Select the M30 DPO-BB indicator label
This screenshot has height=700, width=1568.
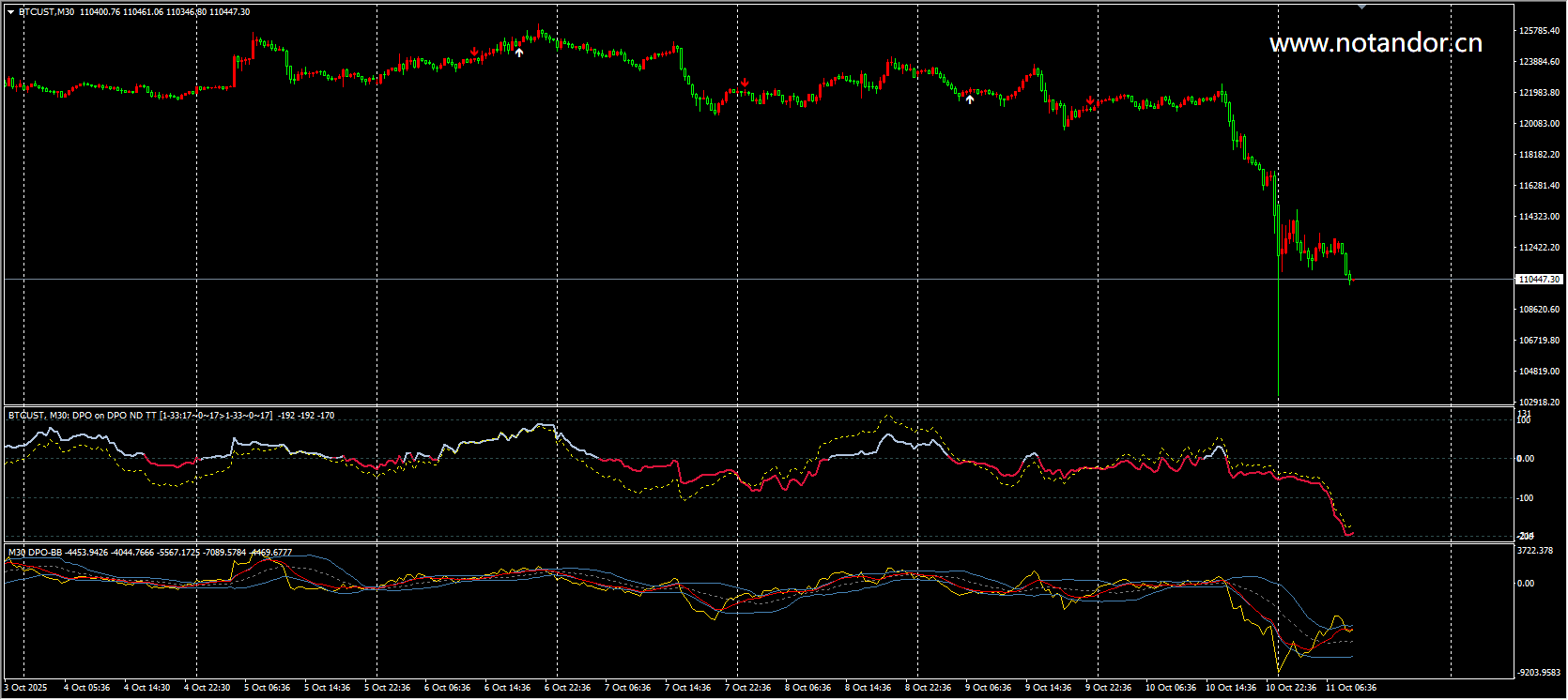tap(35, 553)
